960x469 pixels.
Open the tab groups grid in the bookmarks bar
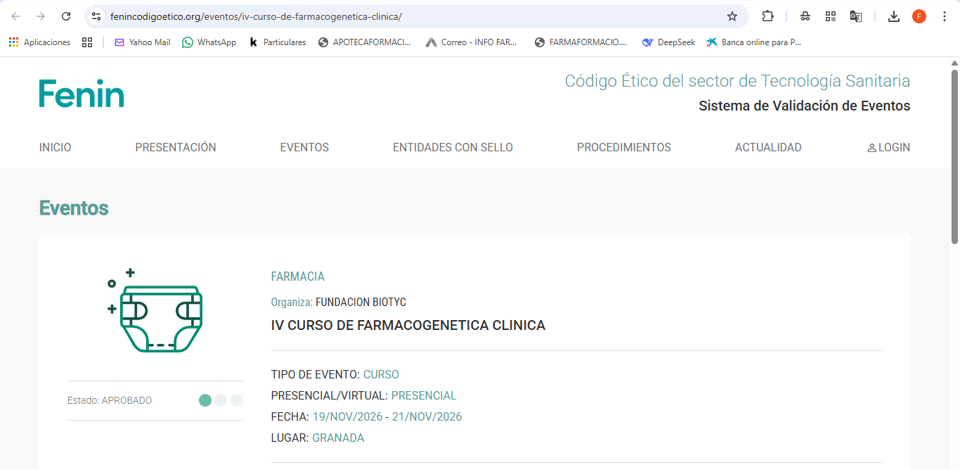point(87,42)
